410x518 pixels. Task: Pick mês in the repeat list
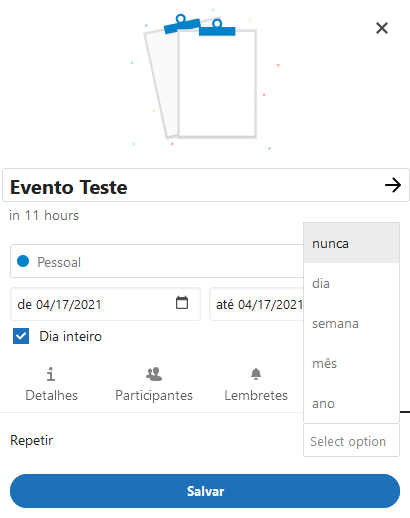(x=351, y=363)
